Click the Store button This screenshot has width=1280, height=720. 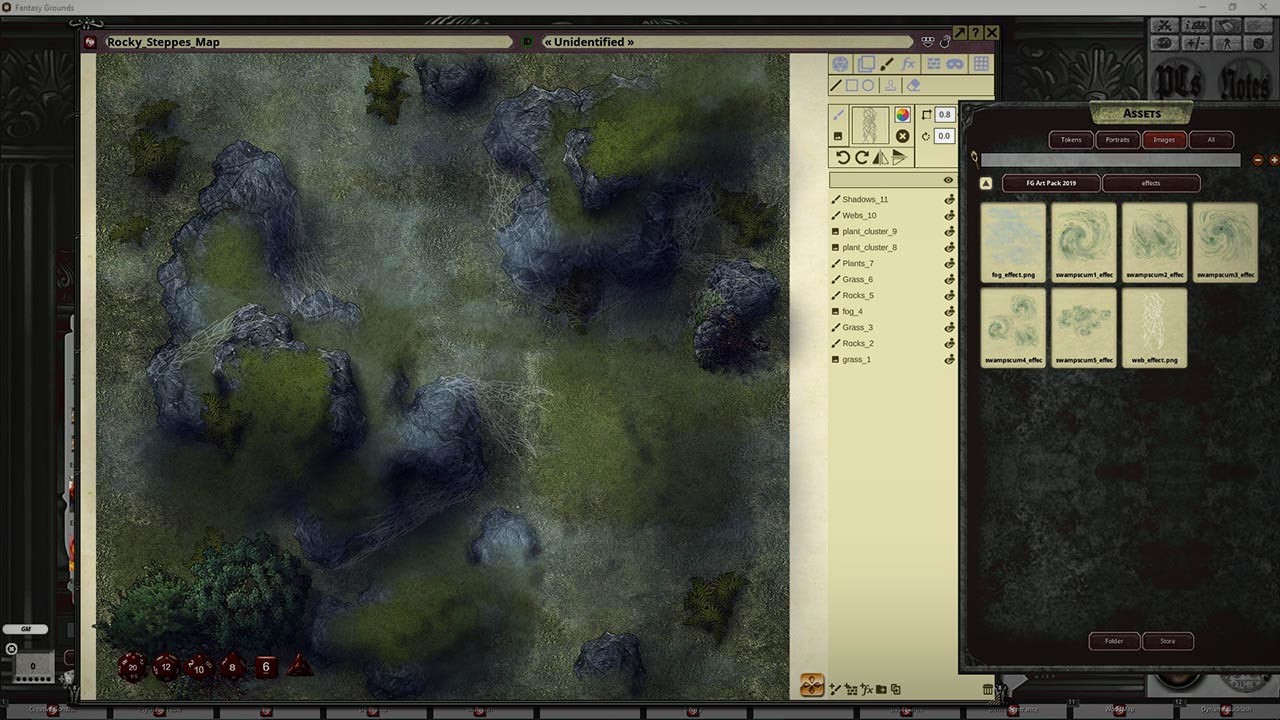point(1168,641)
